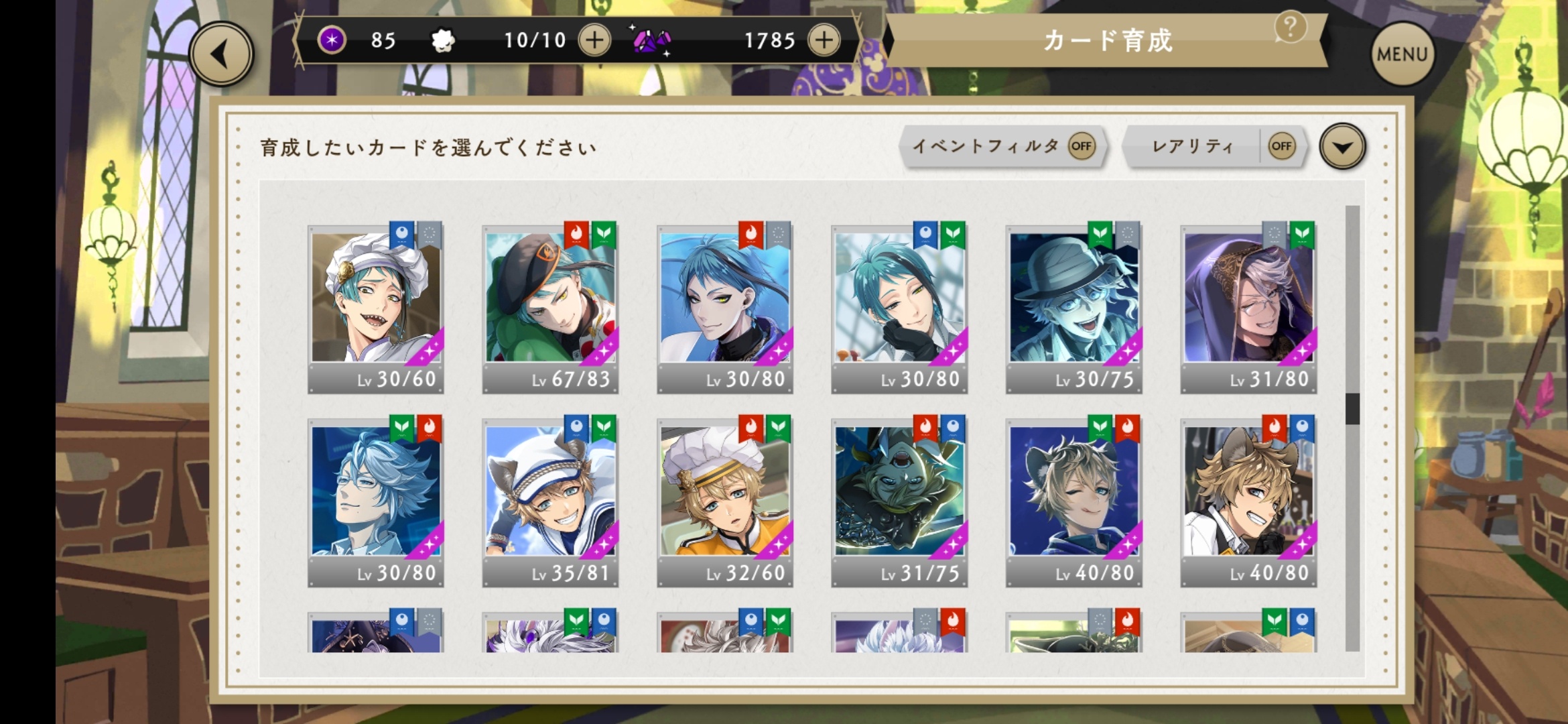Tap the purple gem crystals icon
The height and width of the screenshot is (724, 1568).
(x=651, y=41)
